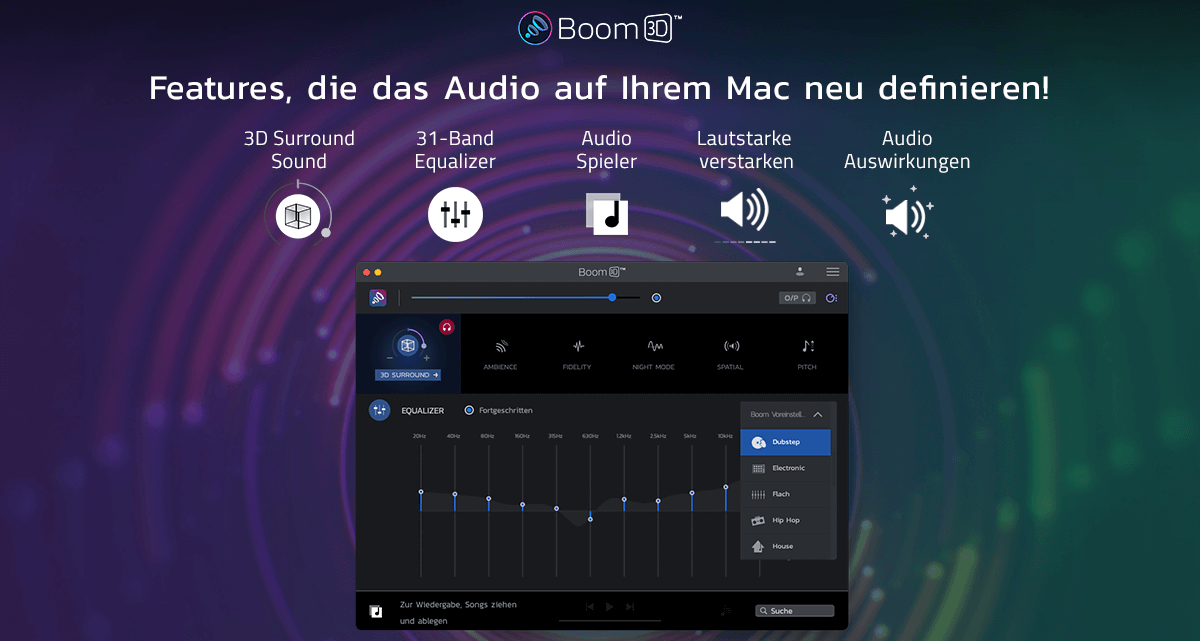Click the 3D Surround Sound cube feature icon

pyautogui.click(x=297, y=215)
